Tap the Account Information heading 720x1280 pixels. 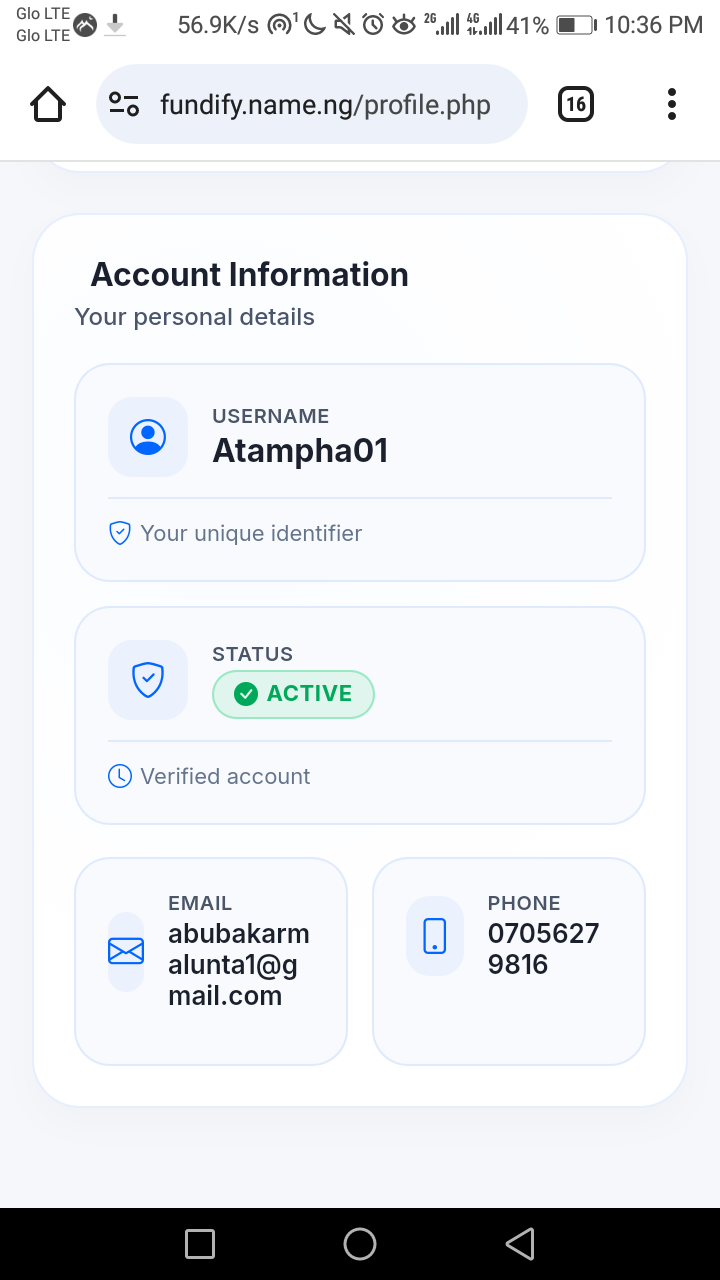tap(249, 275)
